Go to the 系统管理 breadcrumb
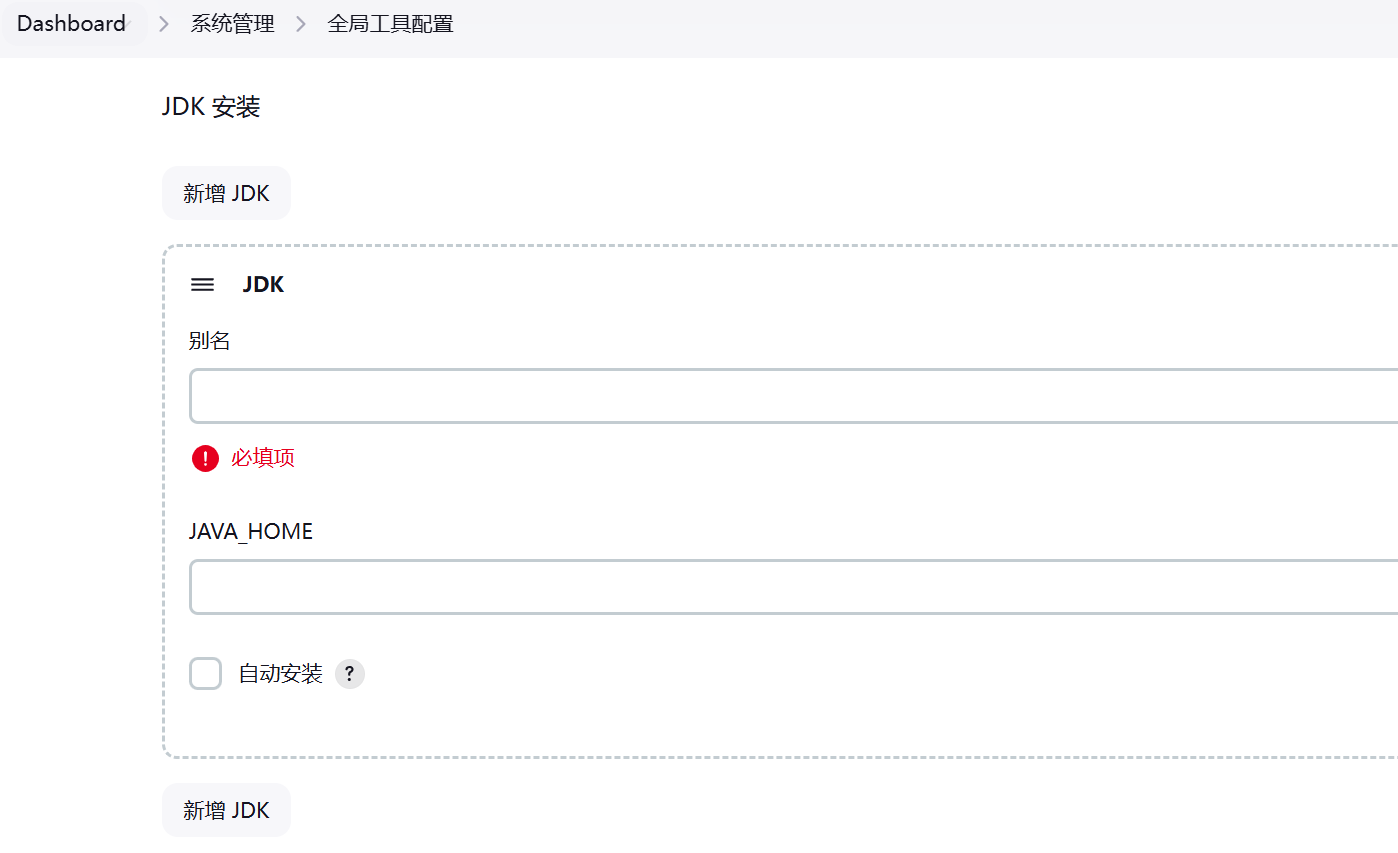This screenshot has height=853, width=1398. tap(232, 24)
